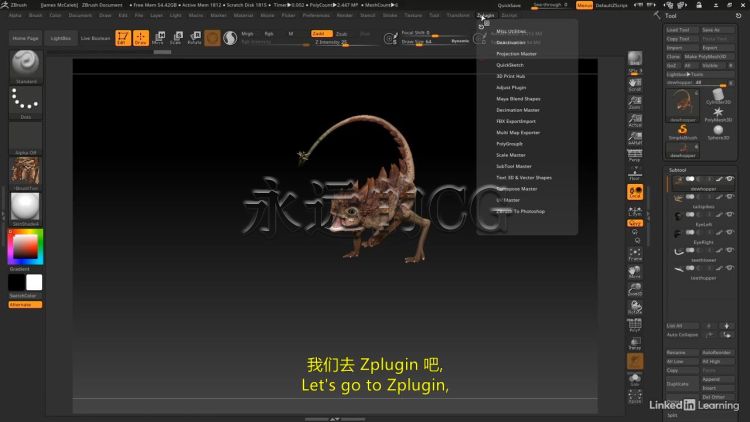Hide the EyeLeft subtool with eye icon

(x=729, y=214)
